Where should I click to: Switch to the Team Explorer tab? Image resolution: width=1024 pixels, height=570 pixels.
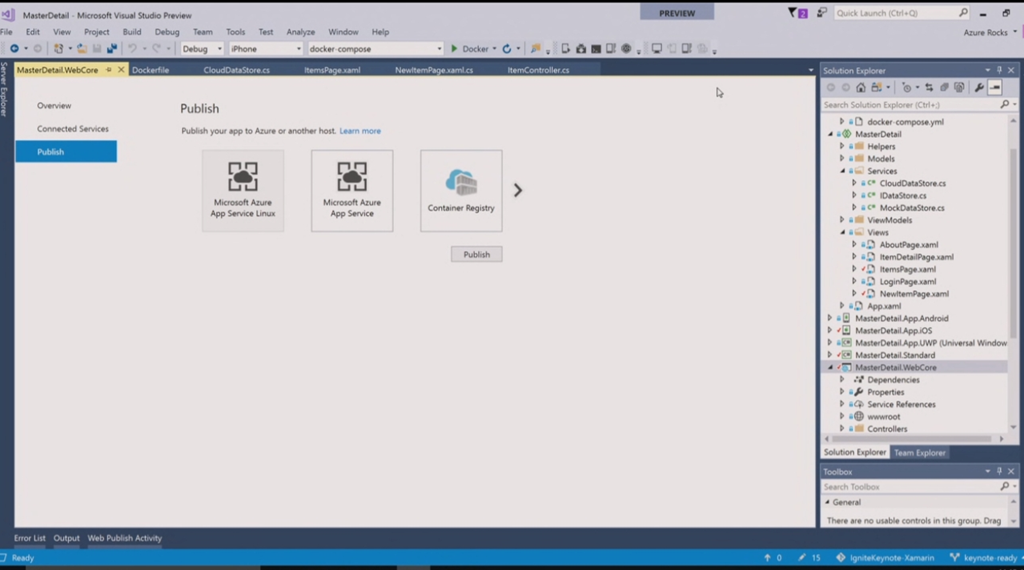click(920, 452)
